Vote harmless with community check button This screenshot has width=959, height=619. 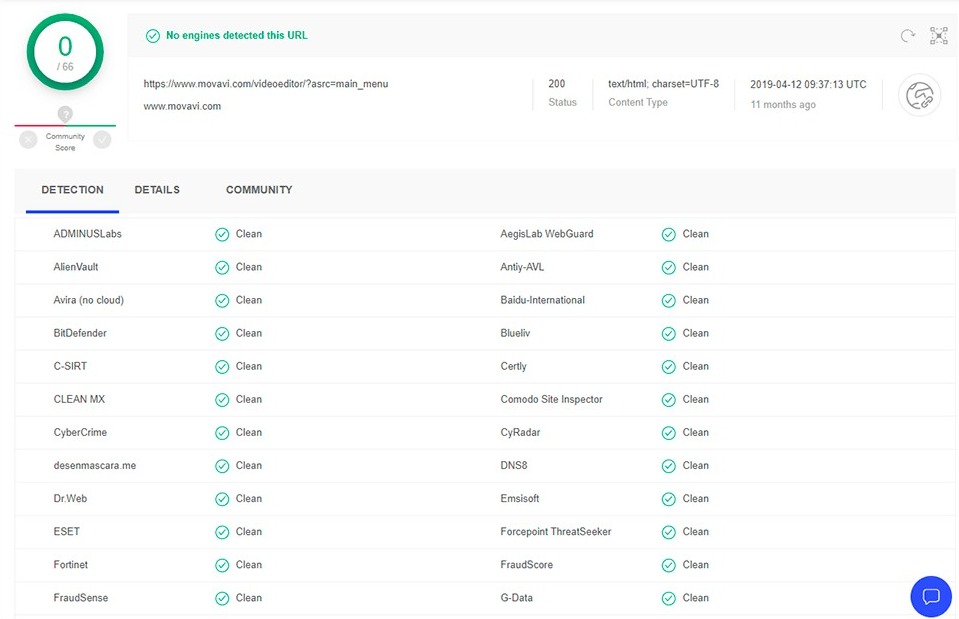(x=102, y=140)
